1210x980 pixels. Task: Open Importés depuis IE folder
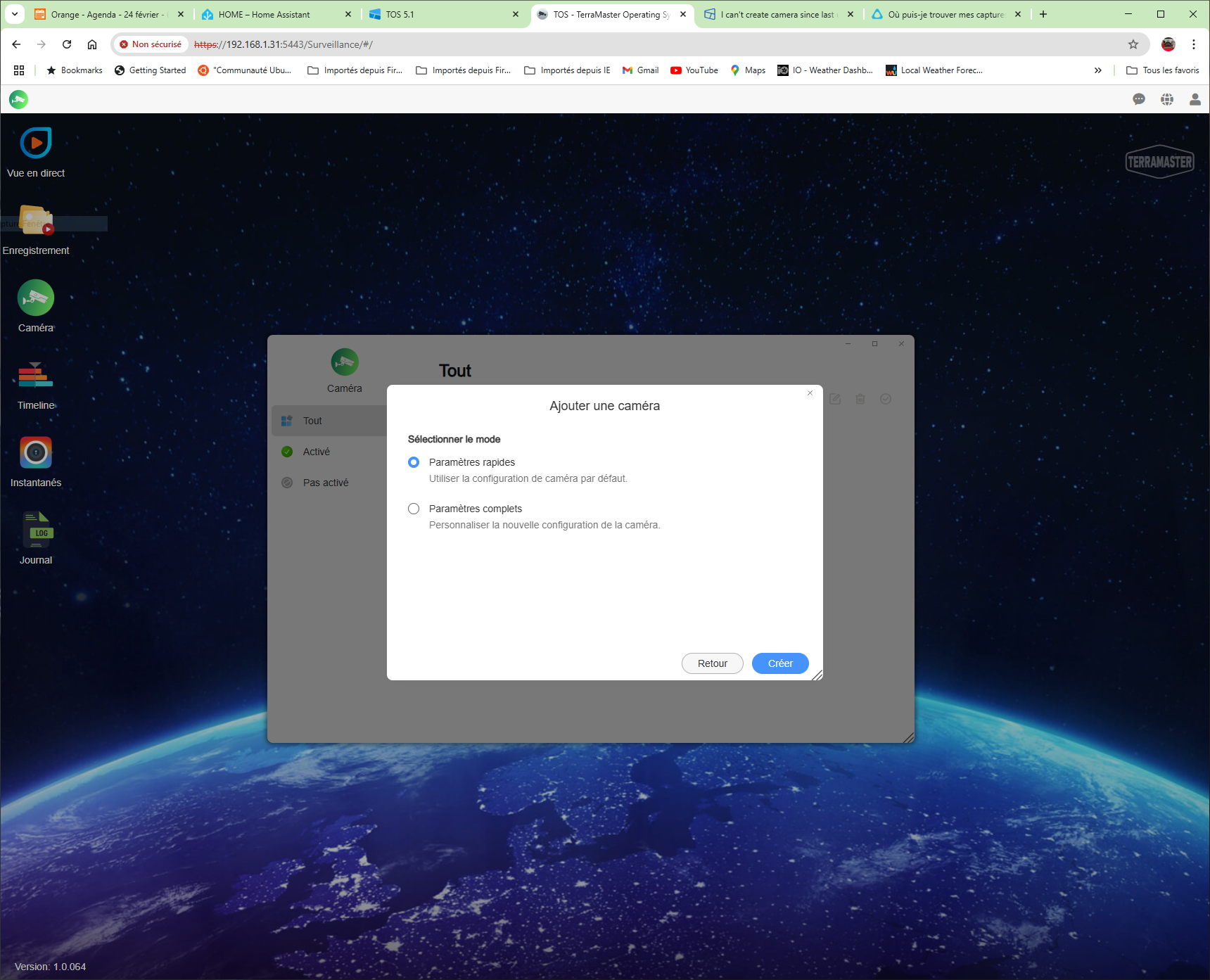coord(568,70)
